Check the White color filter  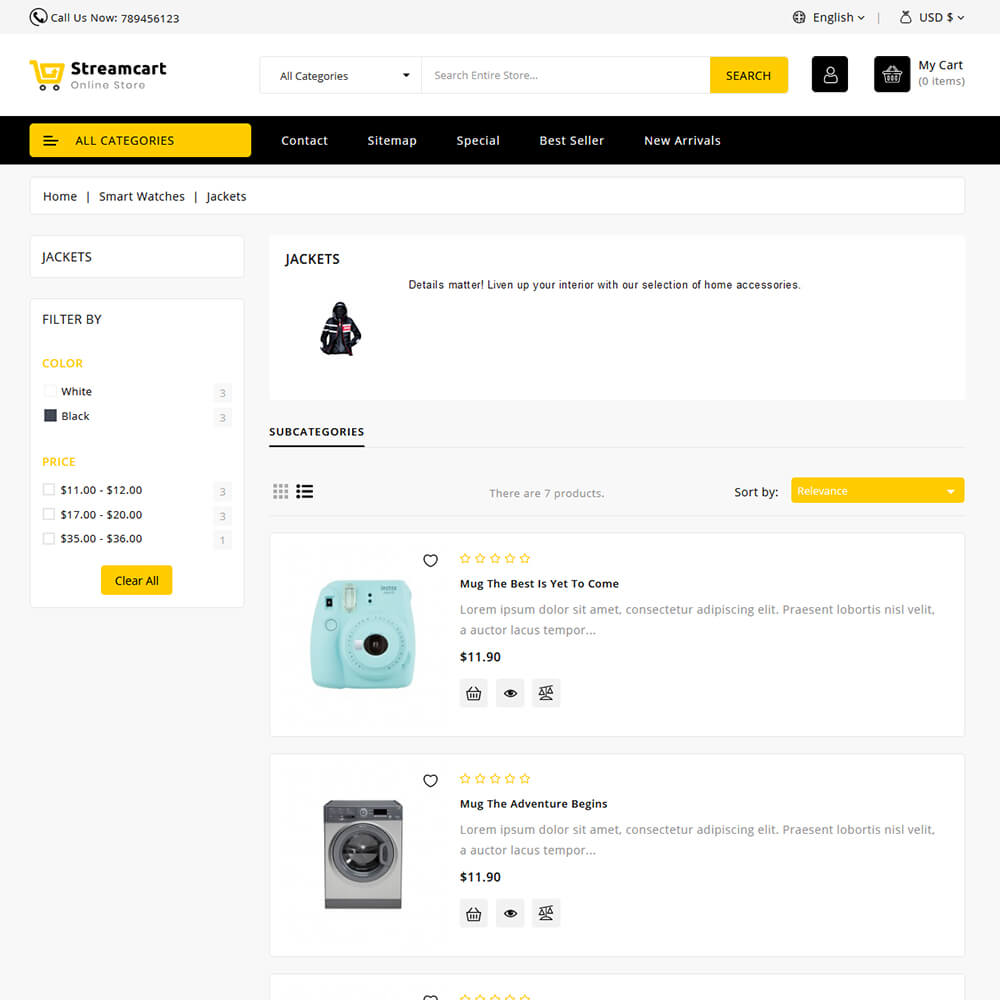pos(50,391)
